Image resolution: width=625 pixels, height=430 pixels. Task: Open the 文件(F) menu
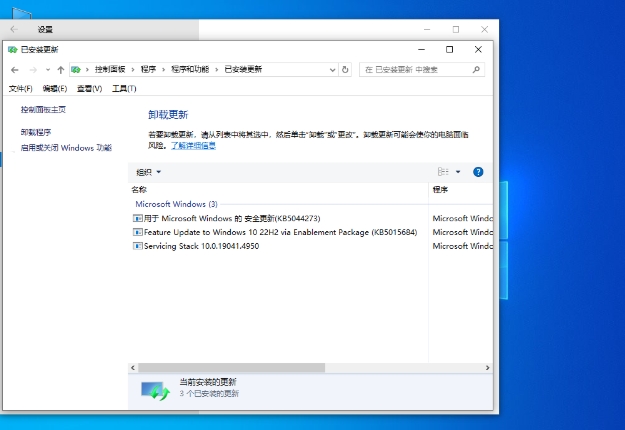point(20,89)
